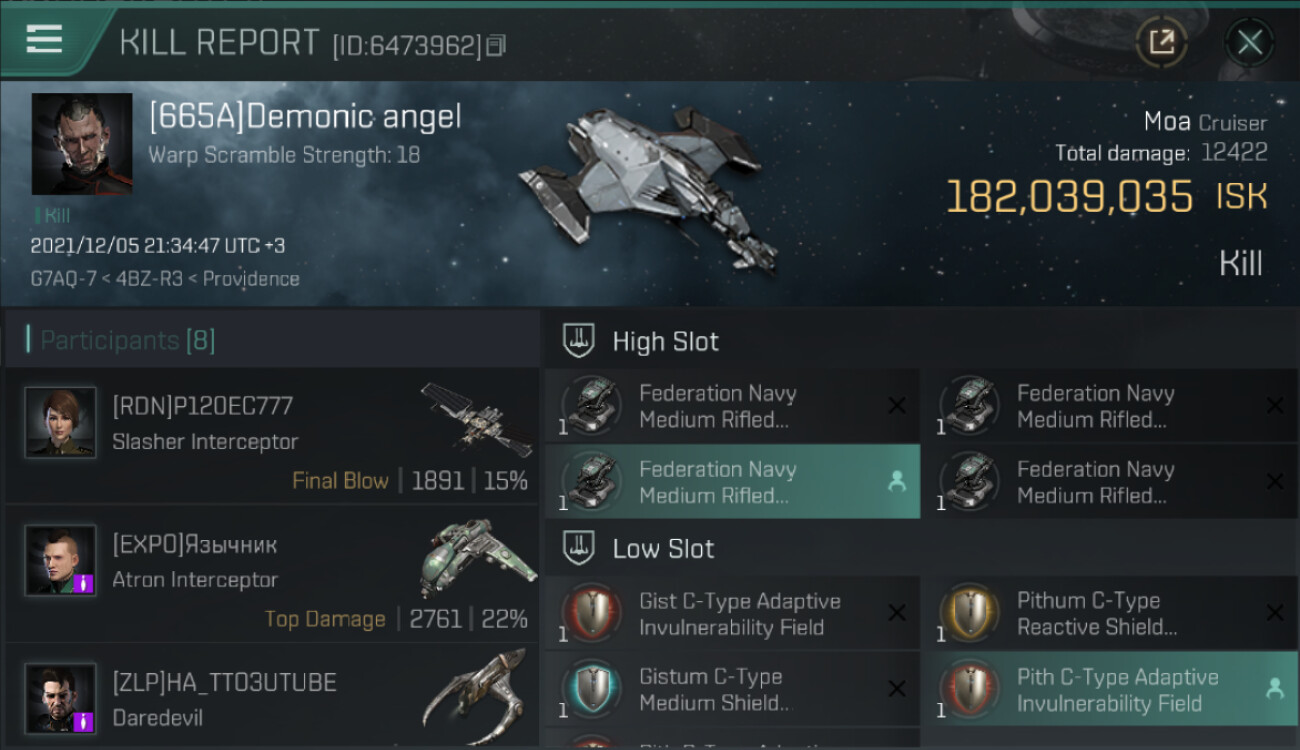Screen dimensions: 1300x750
Task: View the Slasher Interceptor ship image
Action: tap(475, 419)
